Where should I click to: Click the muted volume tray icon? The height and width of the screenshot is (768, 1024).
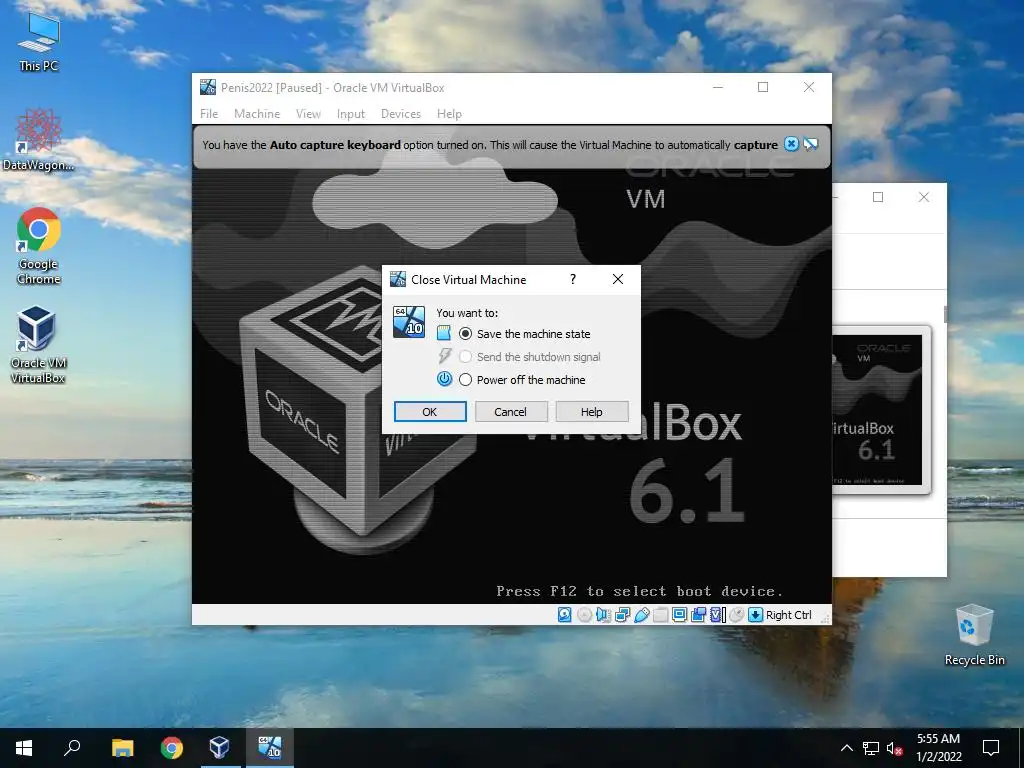[894, 748]
